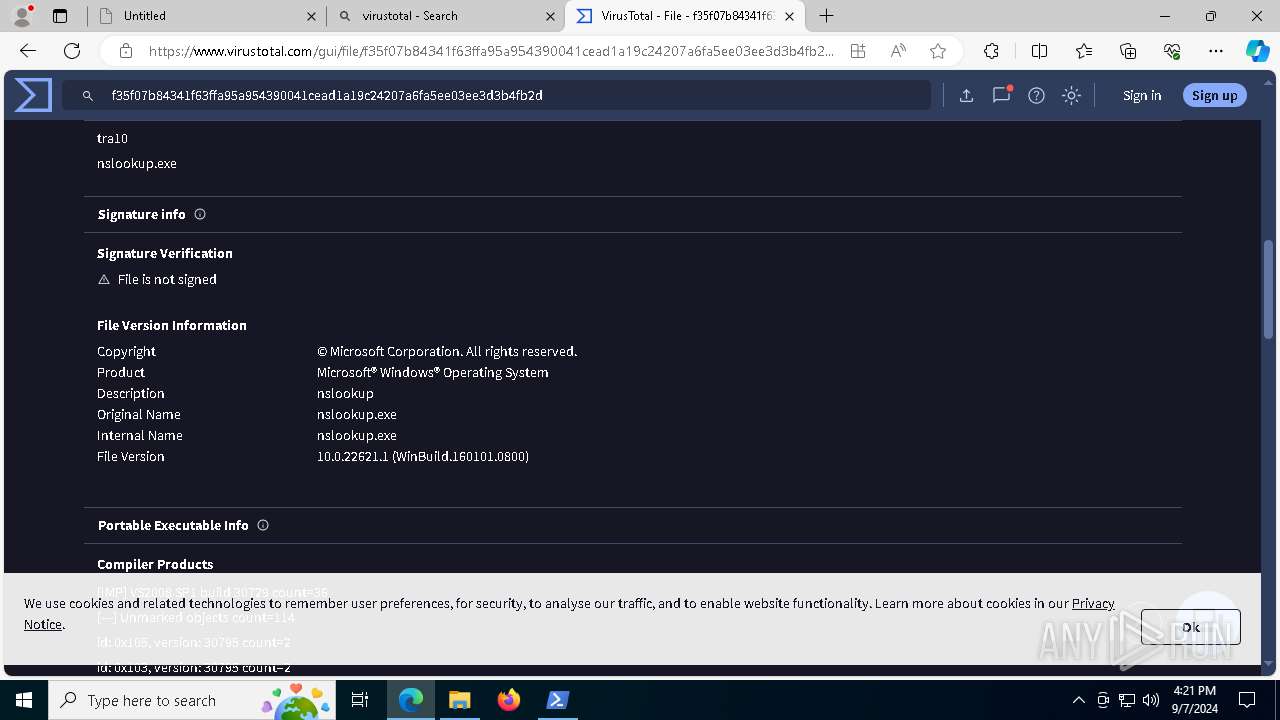1280x720 pixels.
Task: Open the Copilot sidebar icon
Action: coord(1257,51)
